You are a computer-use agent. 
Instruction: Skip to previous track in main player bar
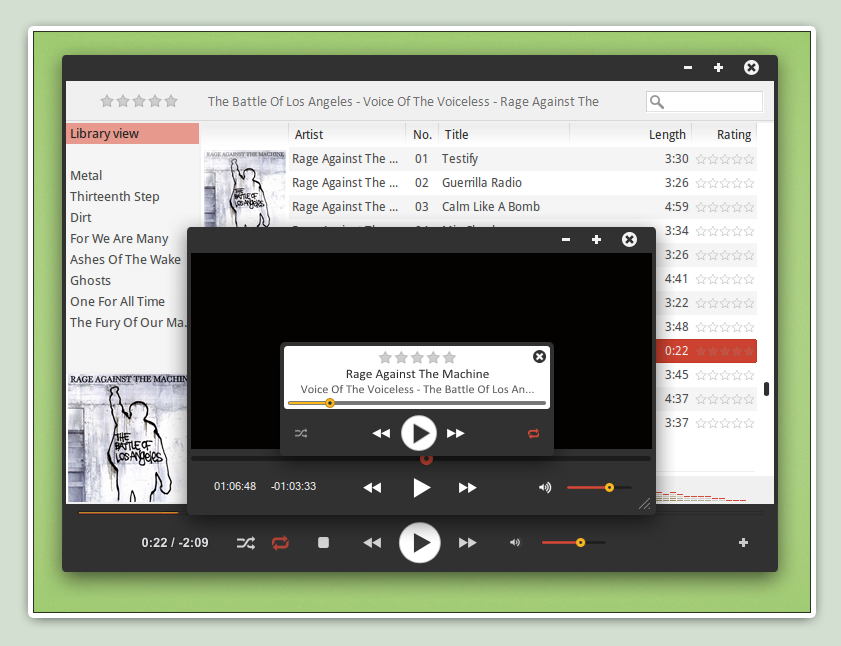coord(372,543)
